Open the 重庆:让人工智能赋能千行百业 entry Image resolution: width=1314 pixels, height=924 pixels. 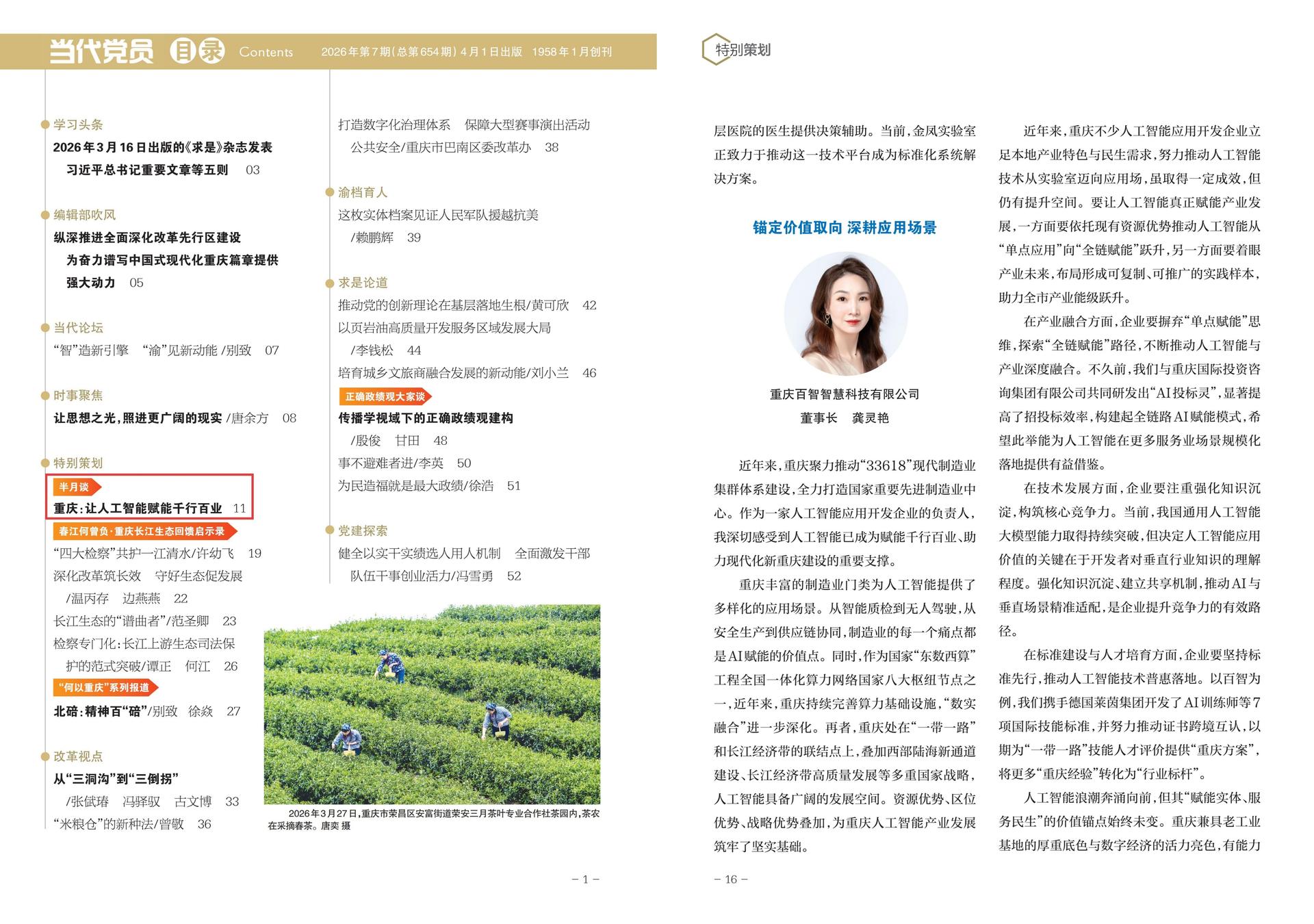click(138, 509)
